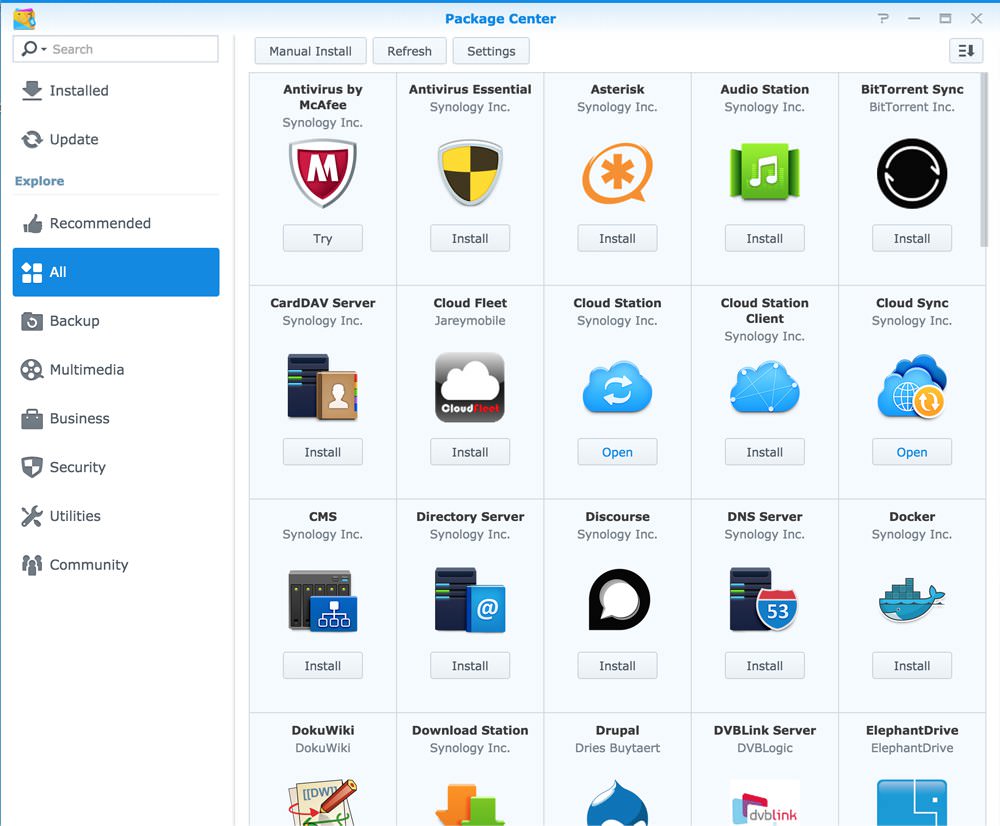Open the CMS package icon
The width and height of the screenshot is (1000, 826).
point(323,601)
